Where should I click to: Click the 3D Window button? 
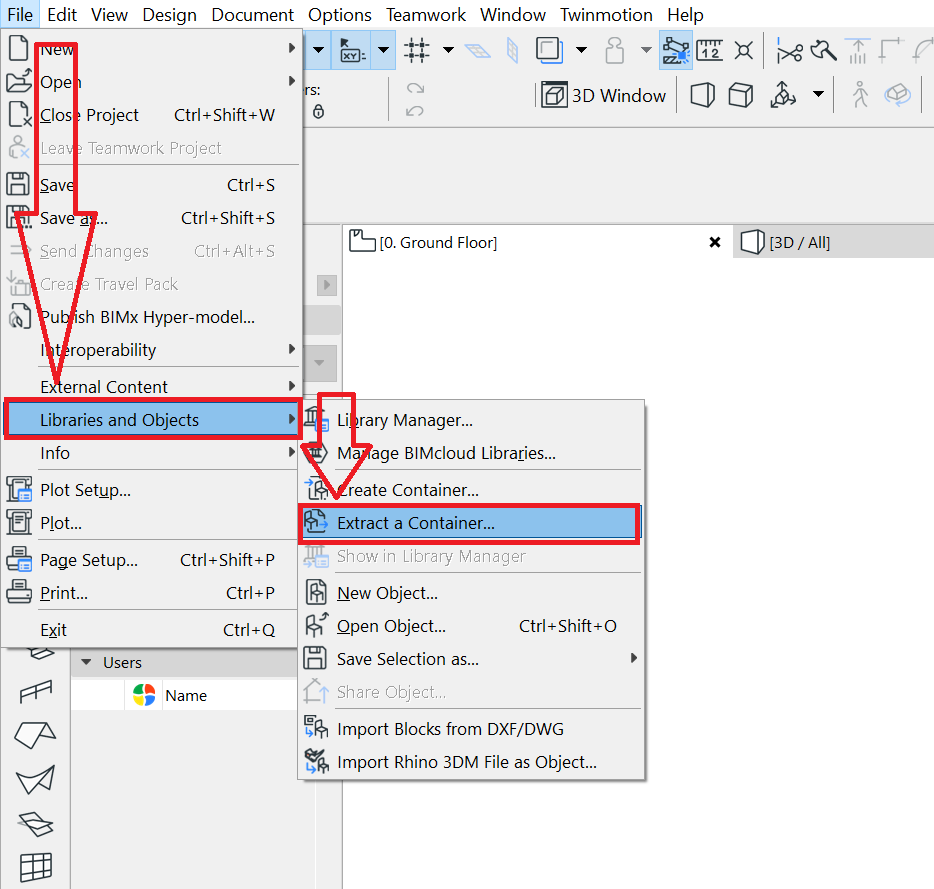[604, 95]
